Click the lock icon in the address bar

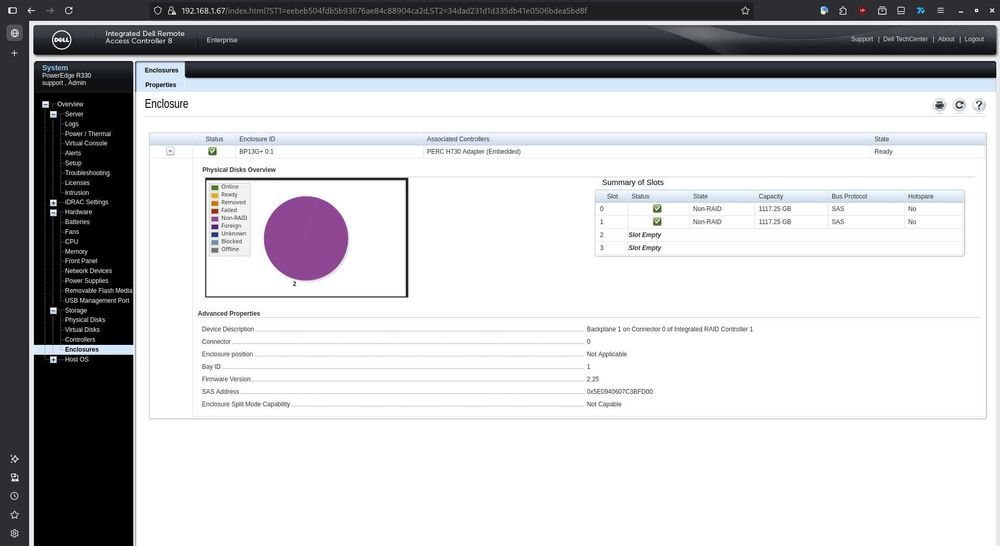pyautogui.click(x=172, y=10)
